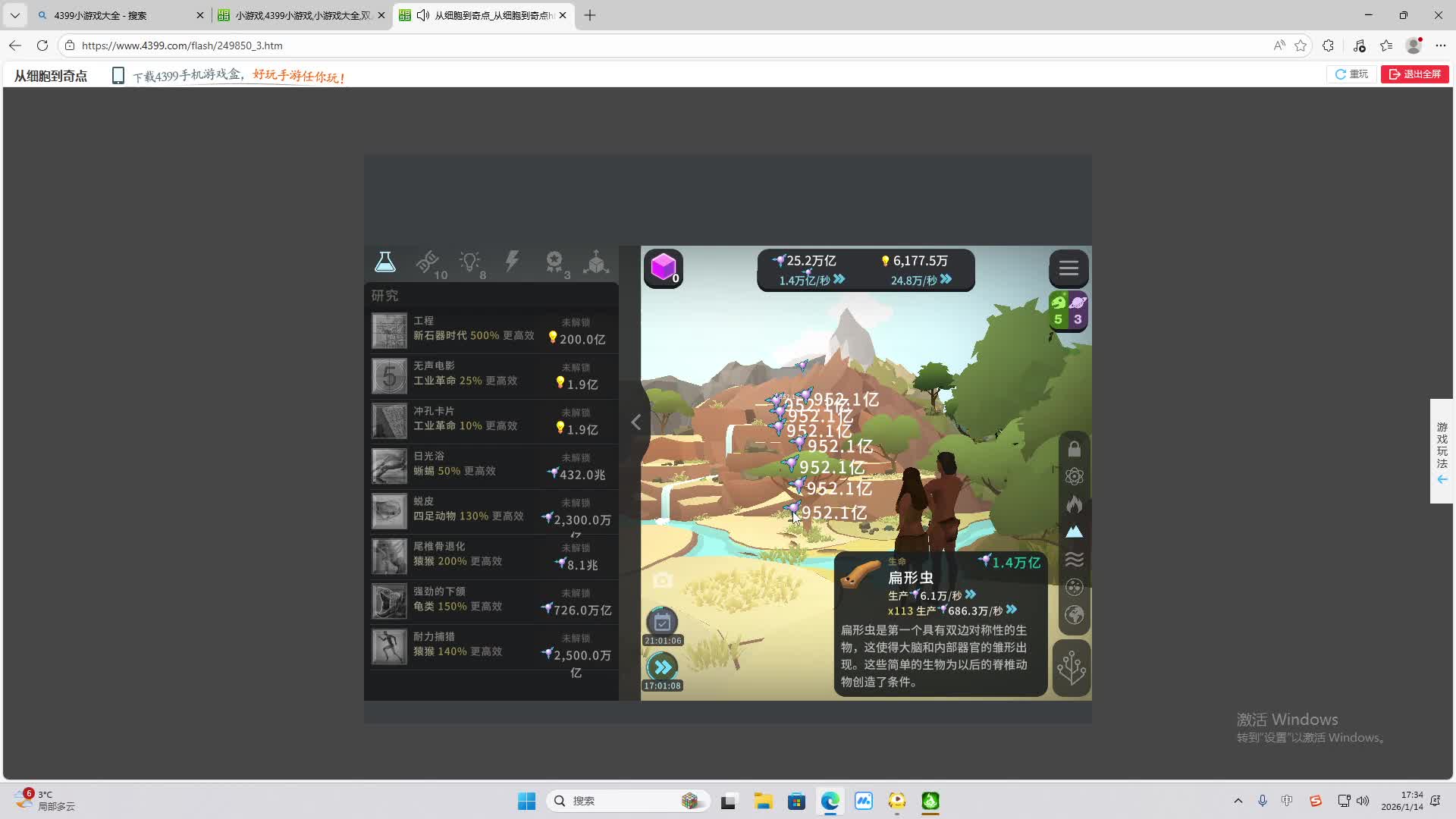Screen dimensions: 1456x819
Task: Click the lightning bolt boost icon
Action: coord(513,262)
